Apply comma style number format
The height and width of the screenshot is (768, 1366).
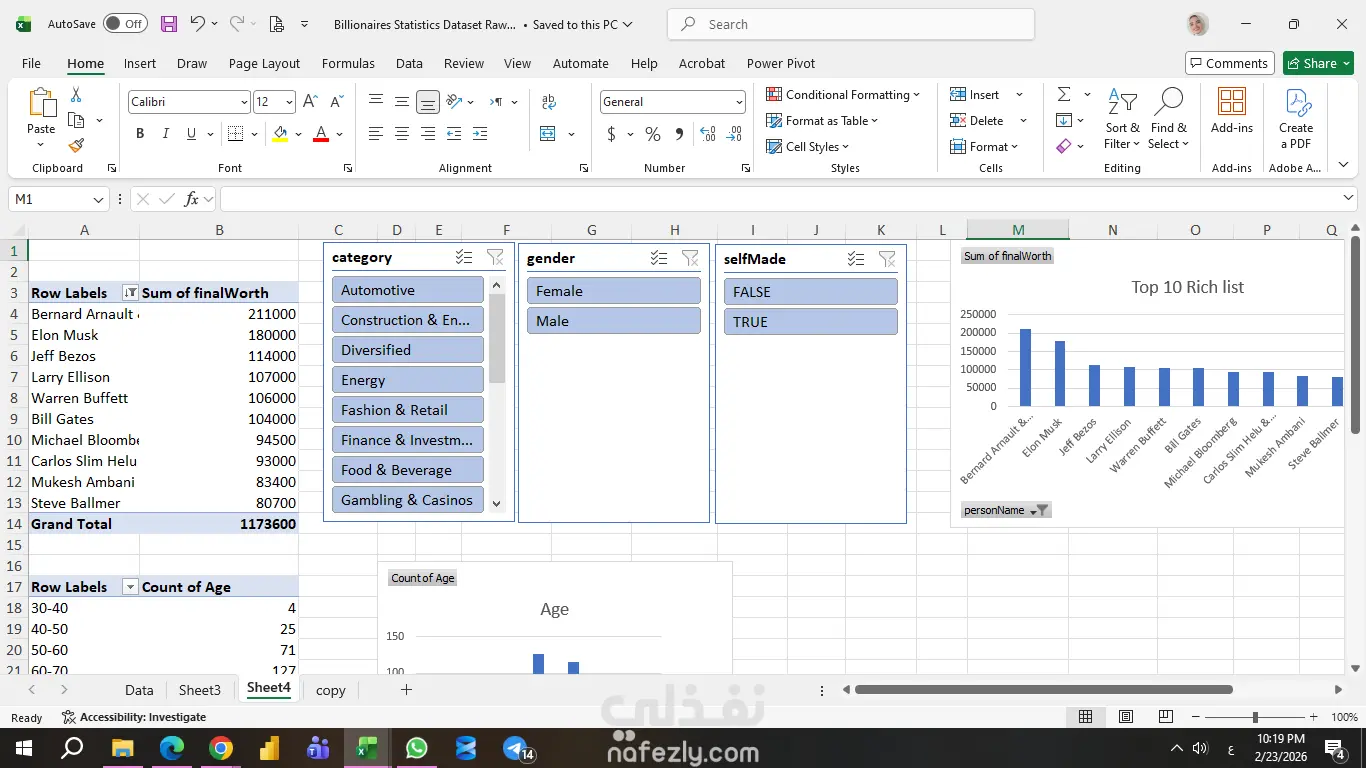(680, 134)
